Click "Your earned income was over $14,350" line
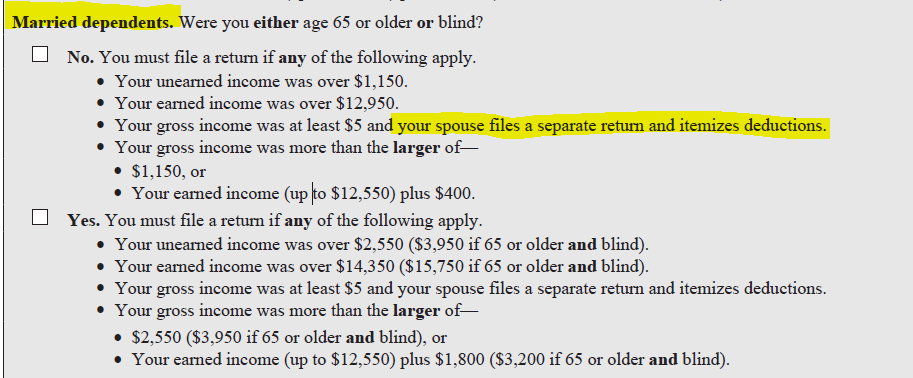Screen dimensions: 913x378 [x=381, y=267]
